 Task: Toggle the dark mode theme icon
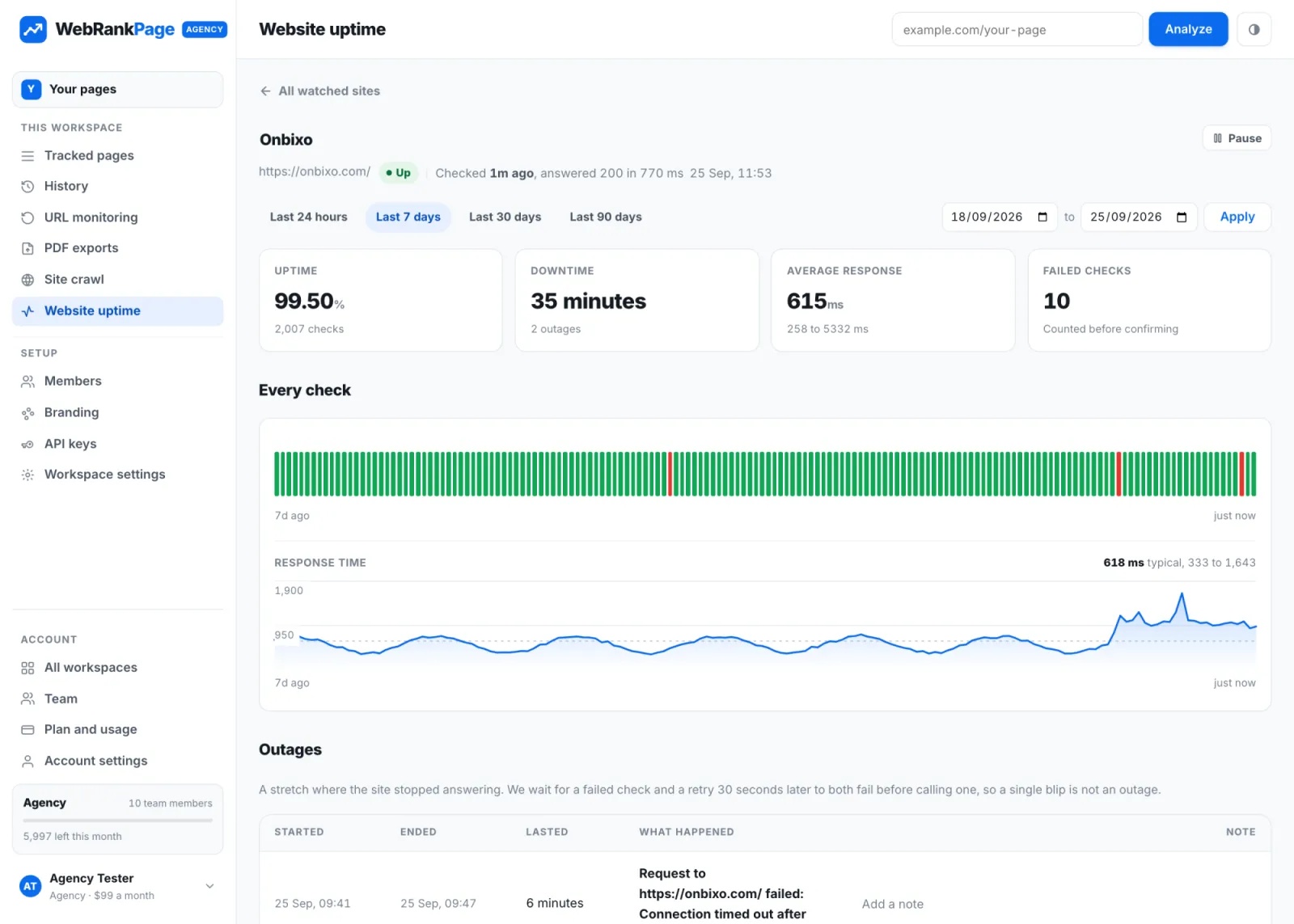(x=1254, y=29)
